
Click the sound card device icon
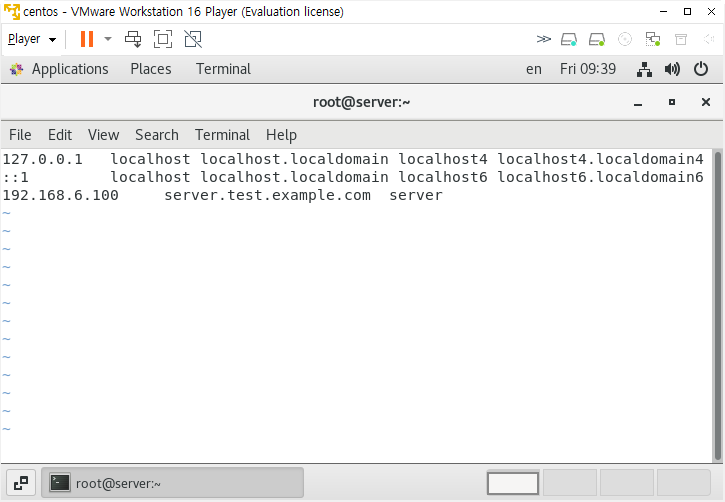[x=709, y=39]
